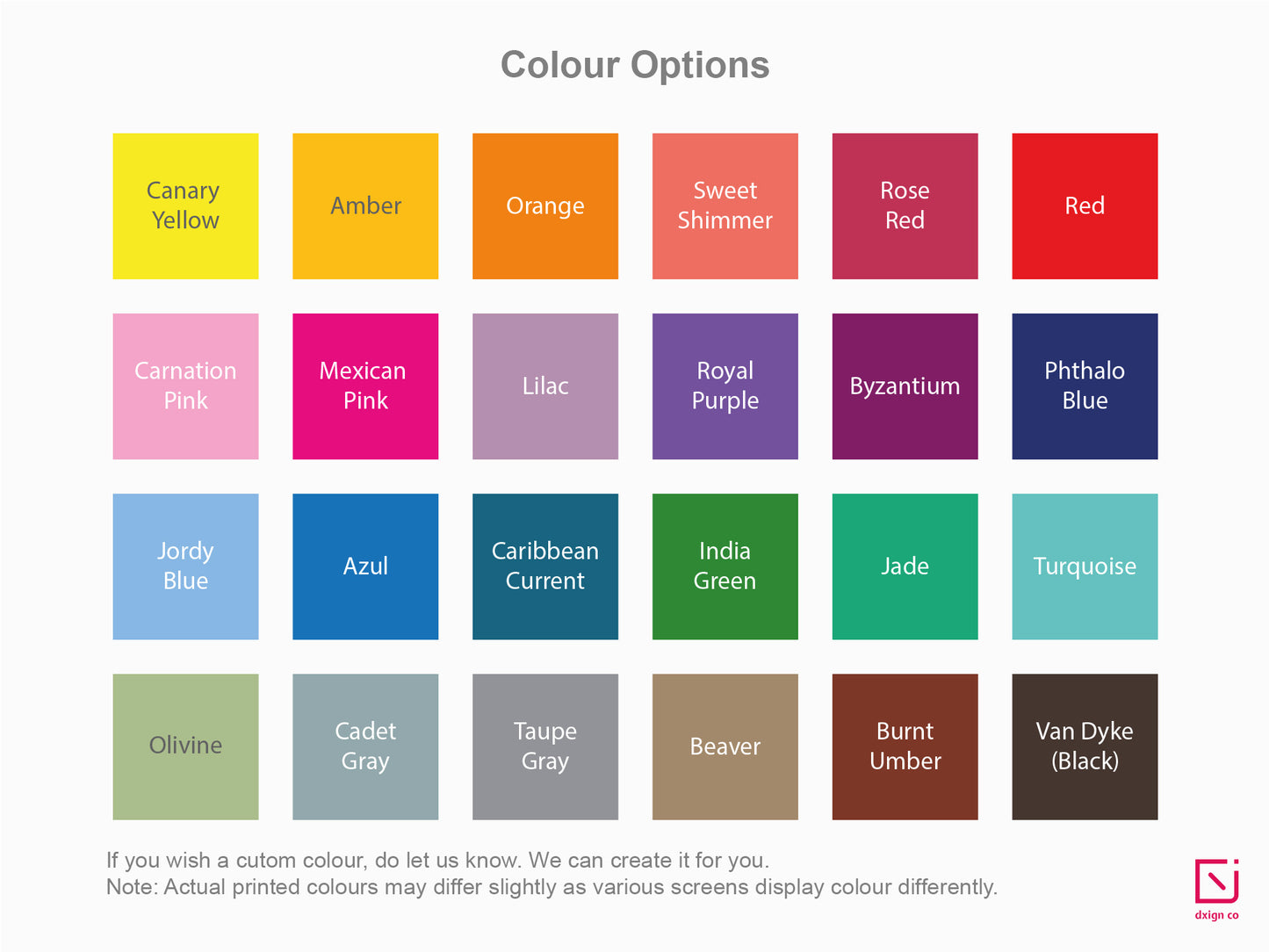
Task: Click the Colour Options heading text
Action: [635, 65]
